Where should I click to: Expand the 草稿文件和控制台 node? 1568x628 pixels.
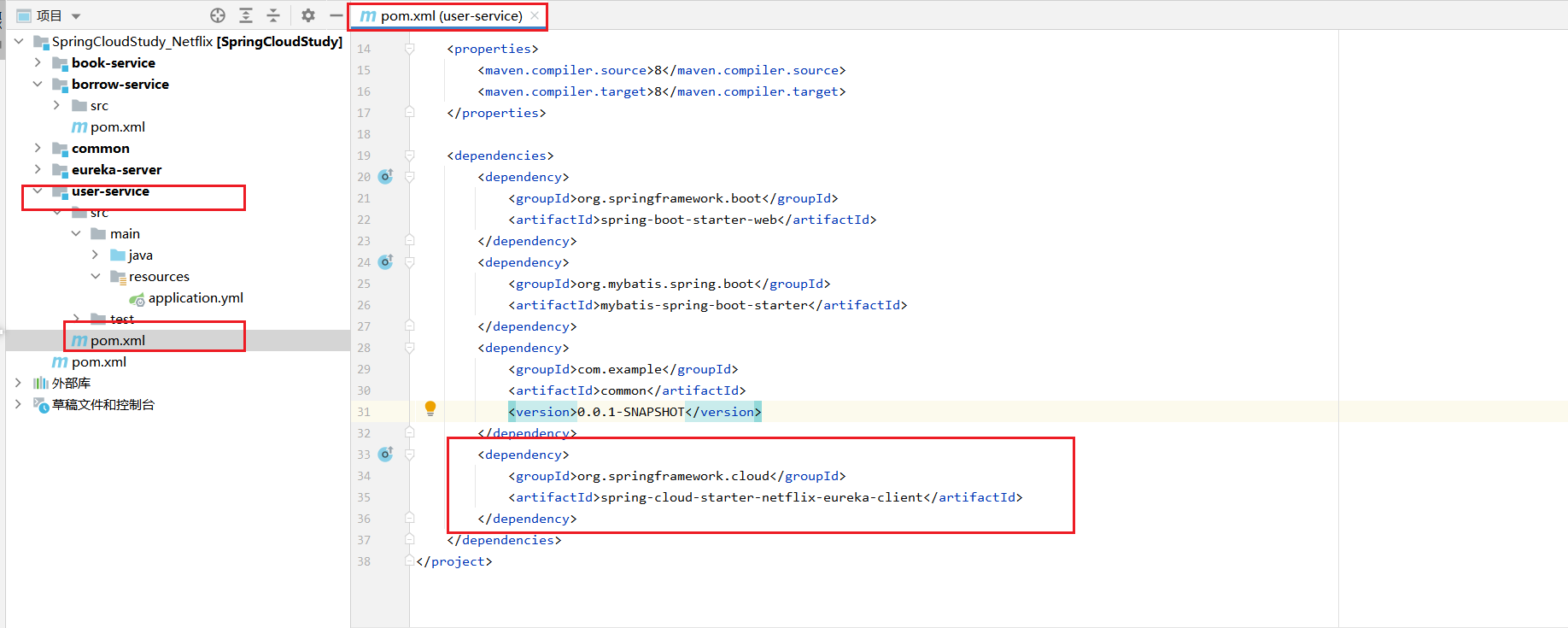coord(19,404)
